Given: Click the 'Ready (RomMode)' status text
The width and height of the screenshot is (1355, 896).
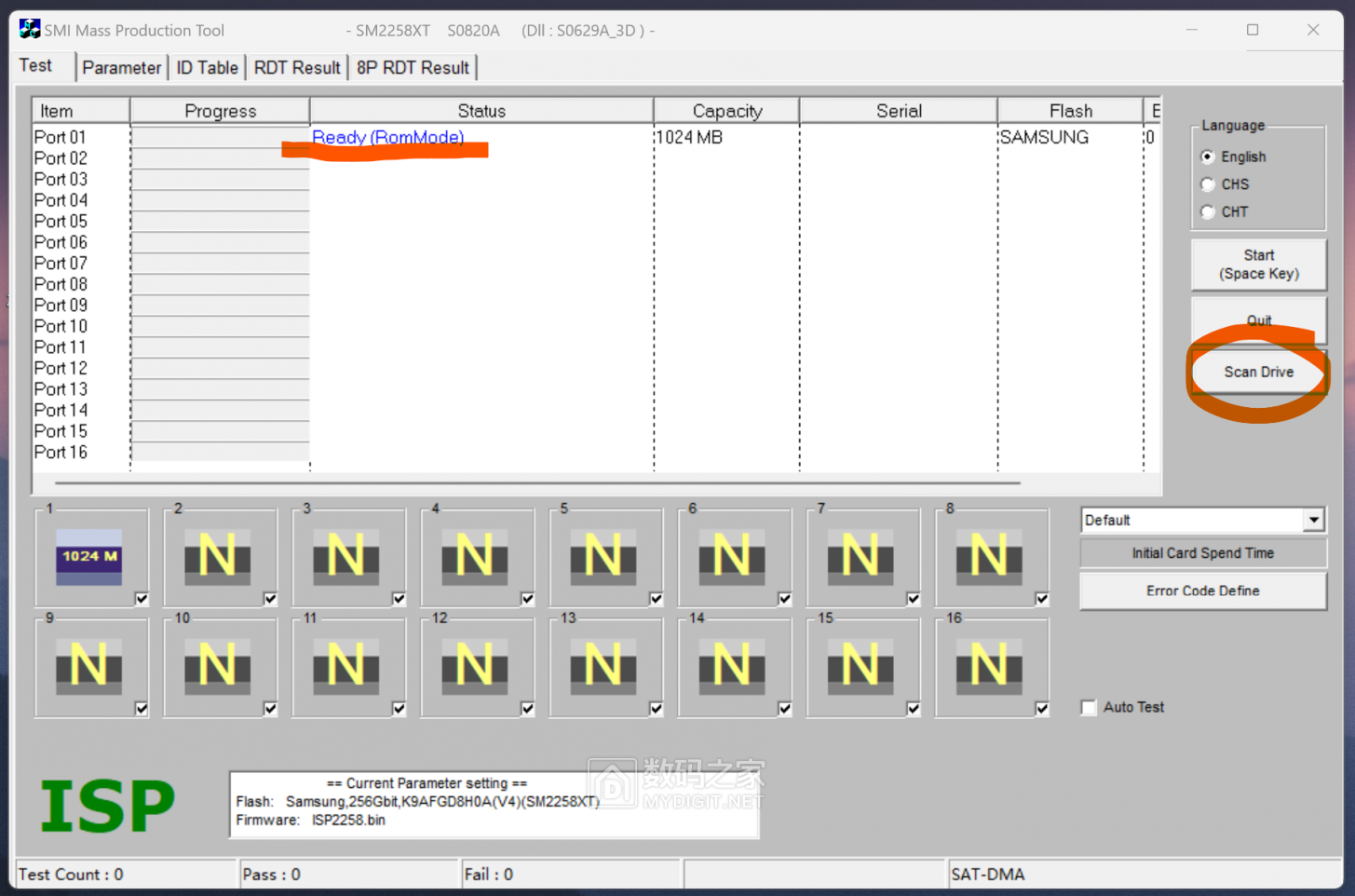Looking at the screenshot, I should click(387, 137).
